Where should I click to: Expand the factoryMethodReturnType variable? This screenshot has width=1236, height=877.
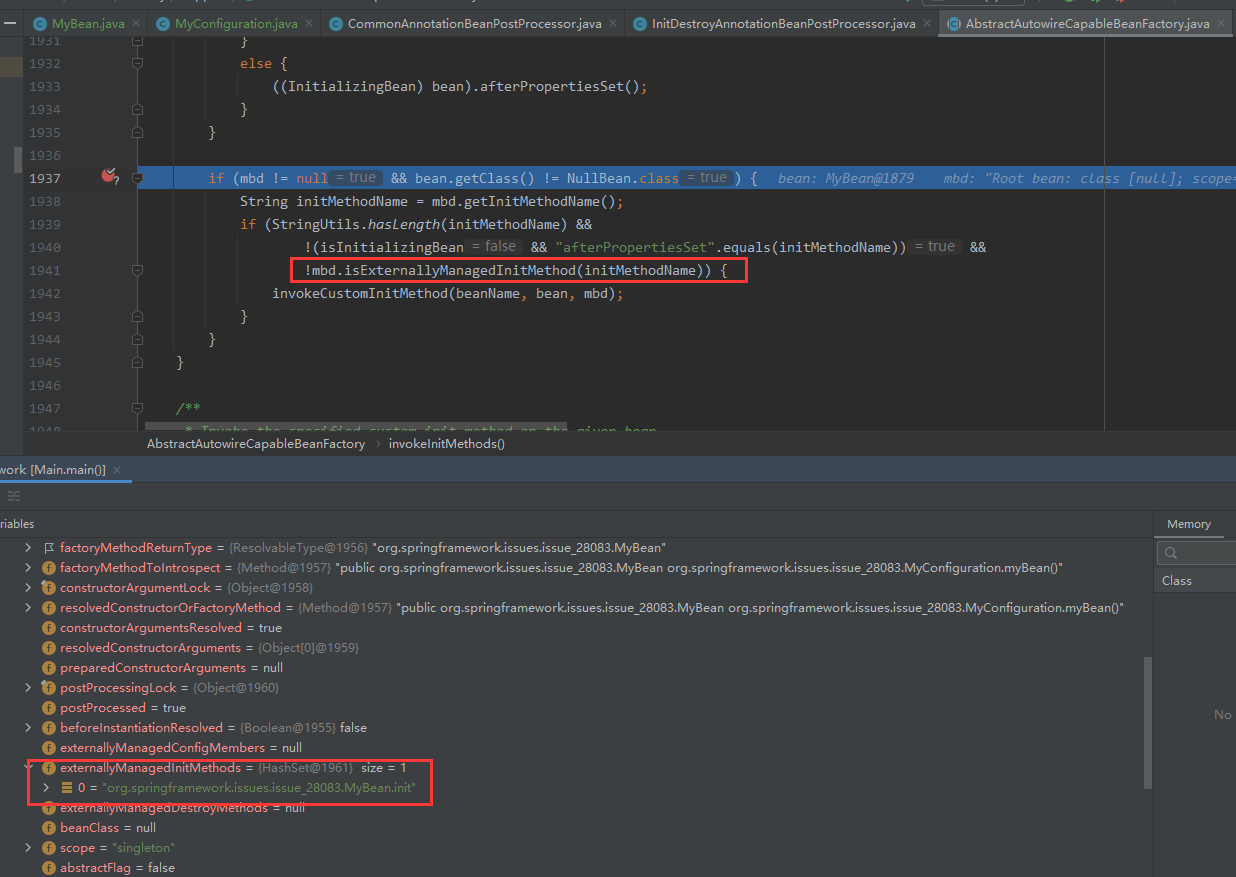[x=29, y=548]
